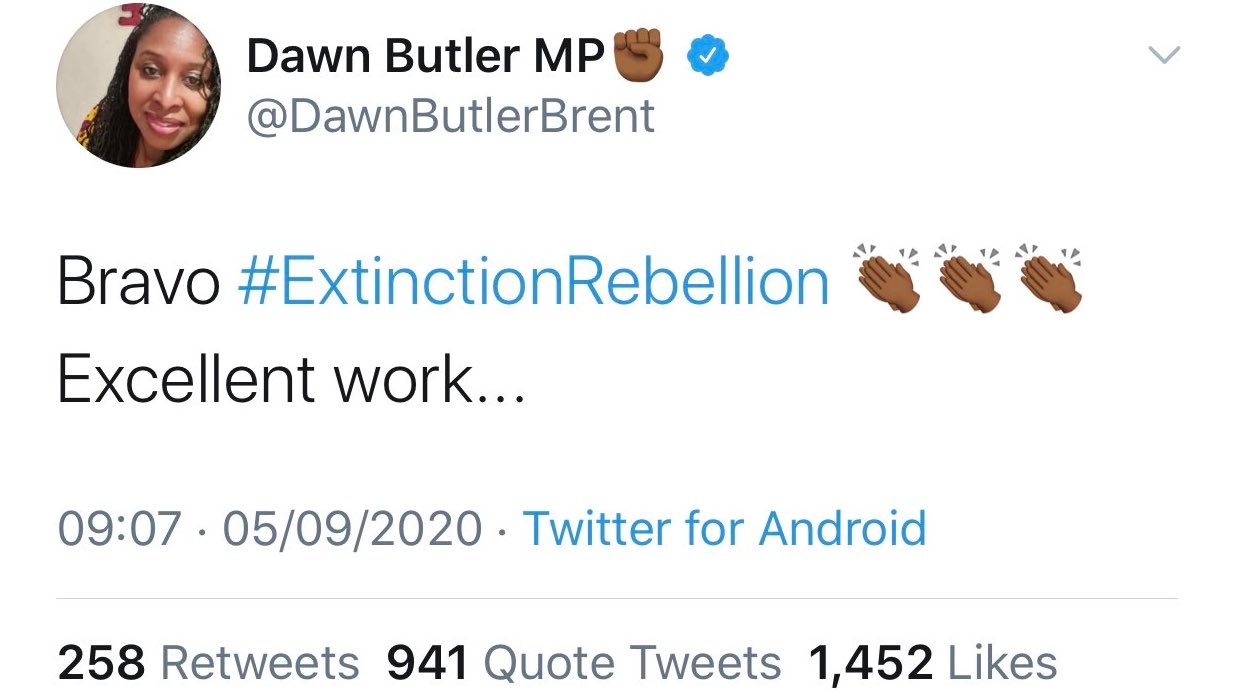This screenshot has height=692, width=1235.
Task: Click the 05/09/2020 tweet date
Action: point(352,528)
